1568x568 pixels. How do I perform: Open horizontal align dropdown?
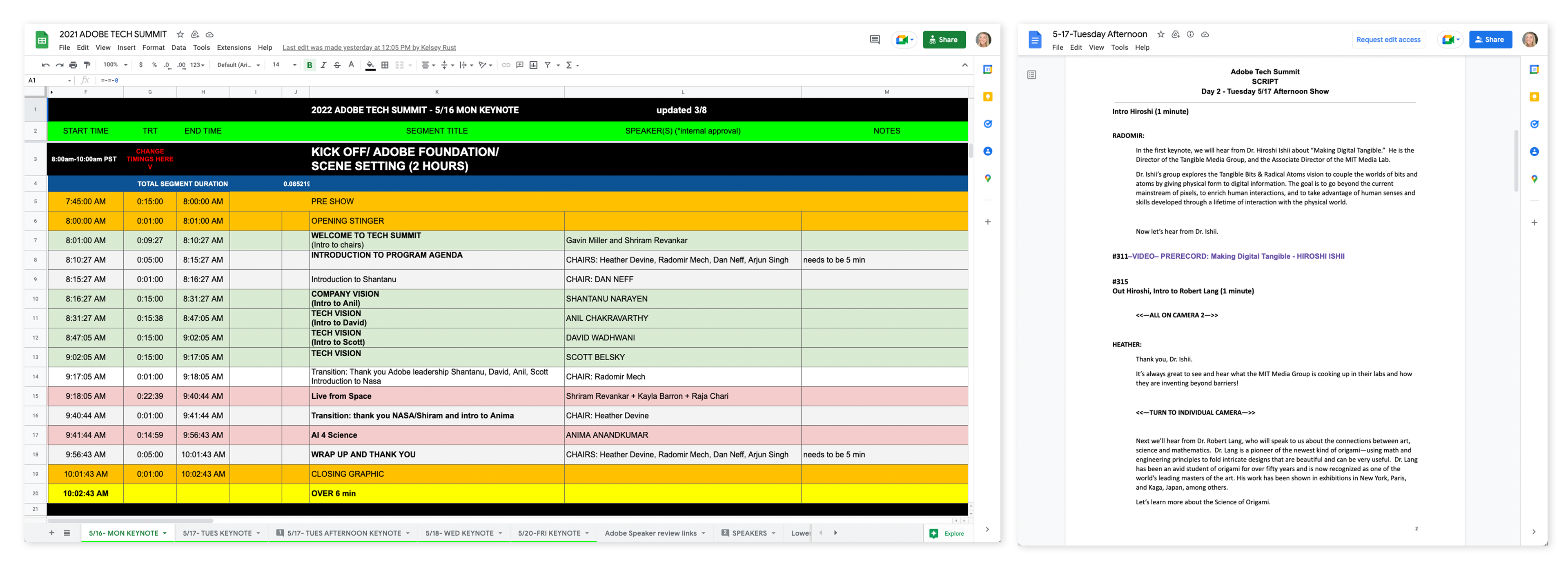pyautogui.click(x=428, y=65)
